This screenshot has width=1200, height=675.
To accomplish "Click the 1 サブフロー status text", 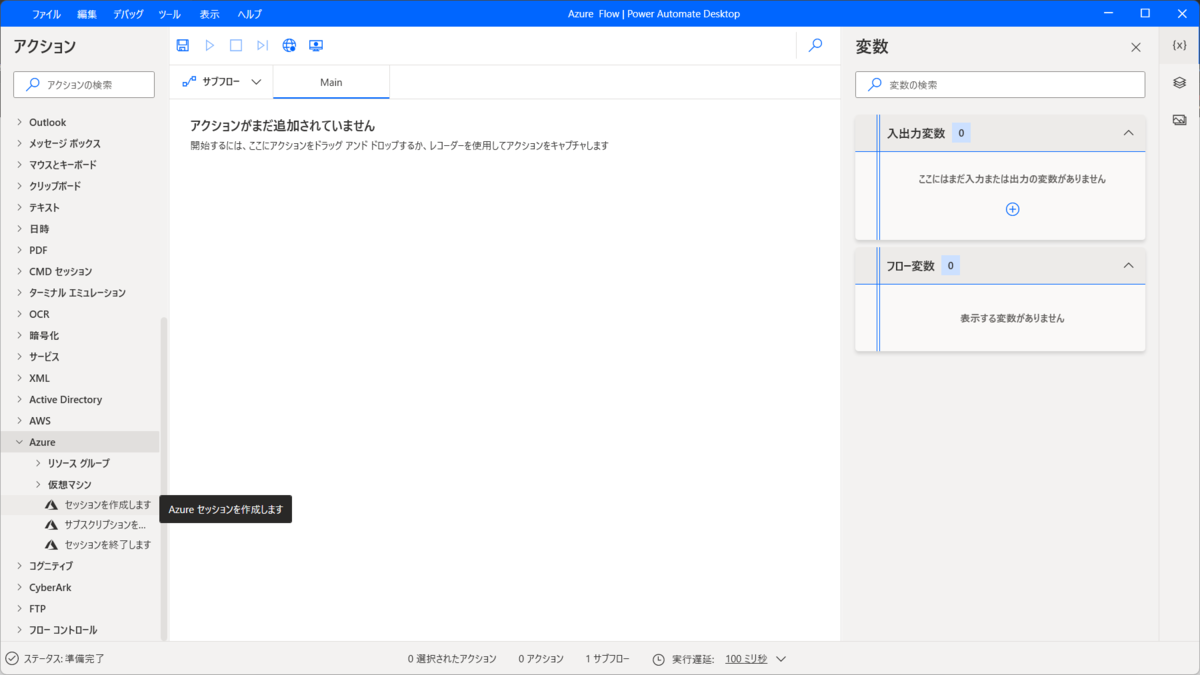I will coord(608,659).
